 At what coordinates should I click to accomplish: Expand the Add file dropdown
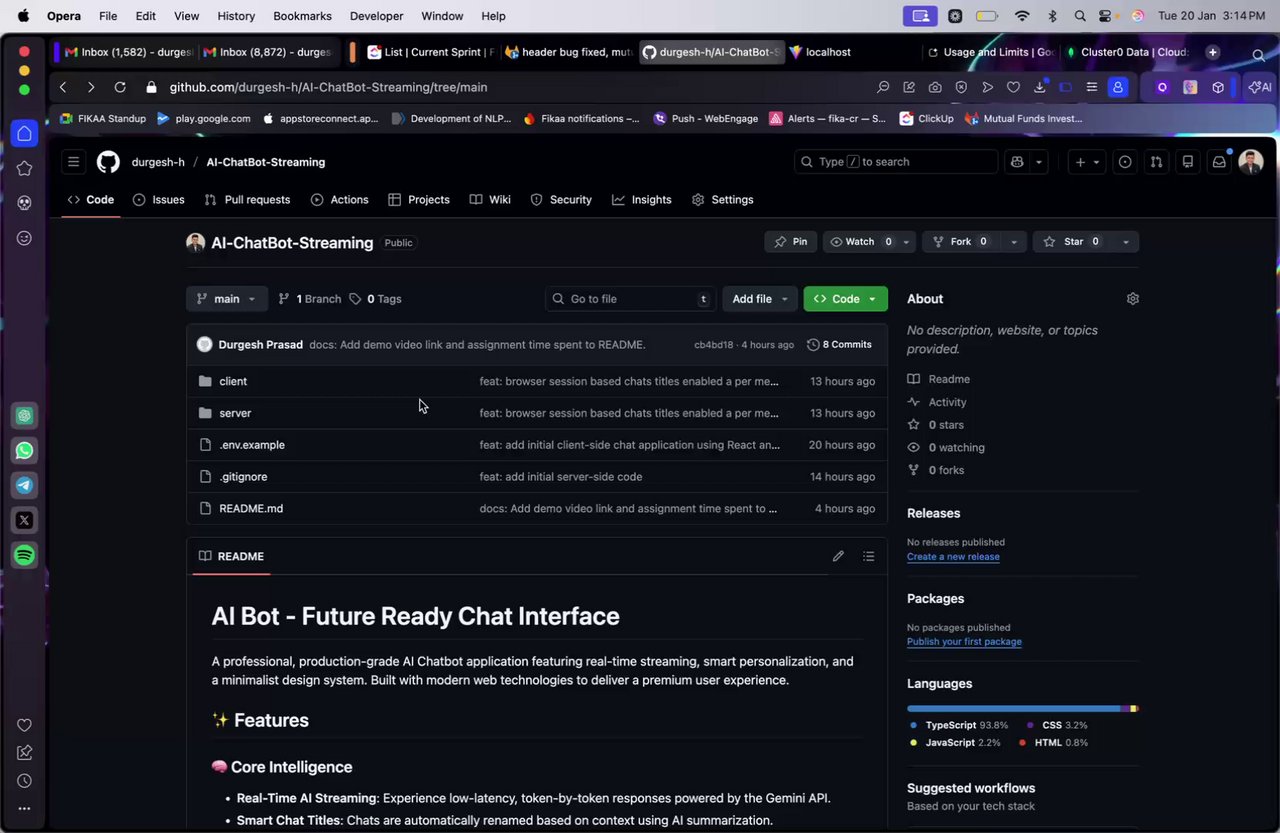[x=760, y=299]
